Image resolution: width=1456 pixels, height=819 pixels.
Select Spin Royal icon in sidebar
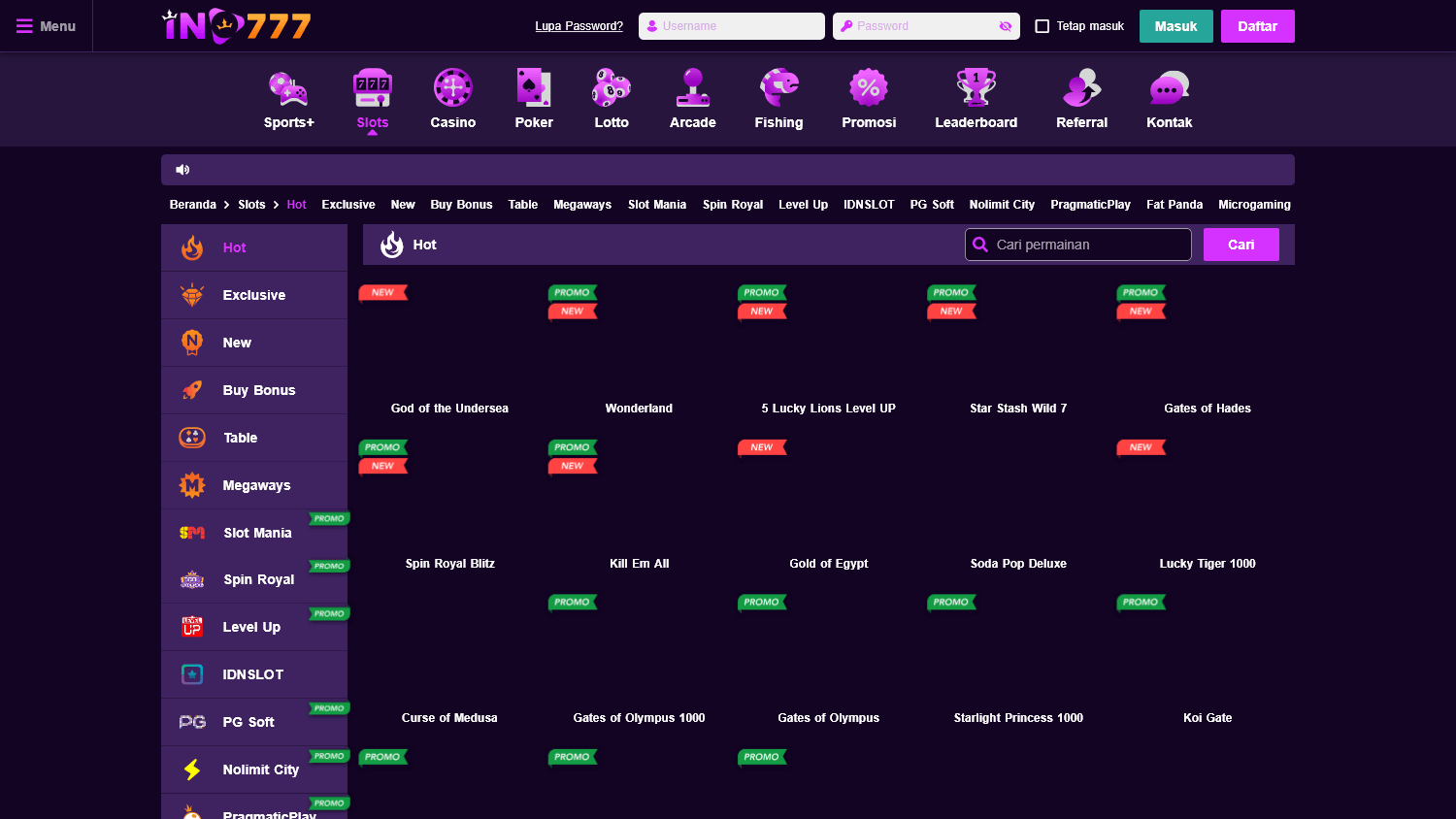pyautogui.click(x=192, y=580)
